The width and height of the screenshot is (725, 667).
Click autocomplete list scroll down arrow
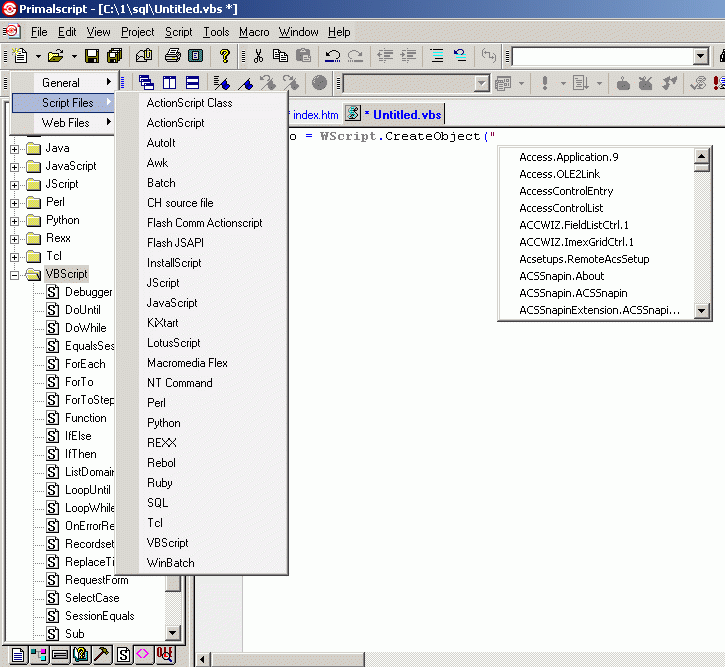tap(701, 310)
